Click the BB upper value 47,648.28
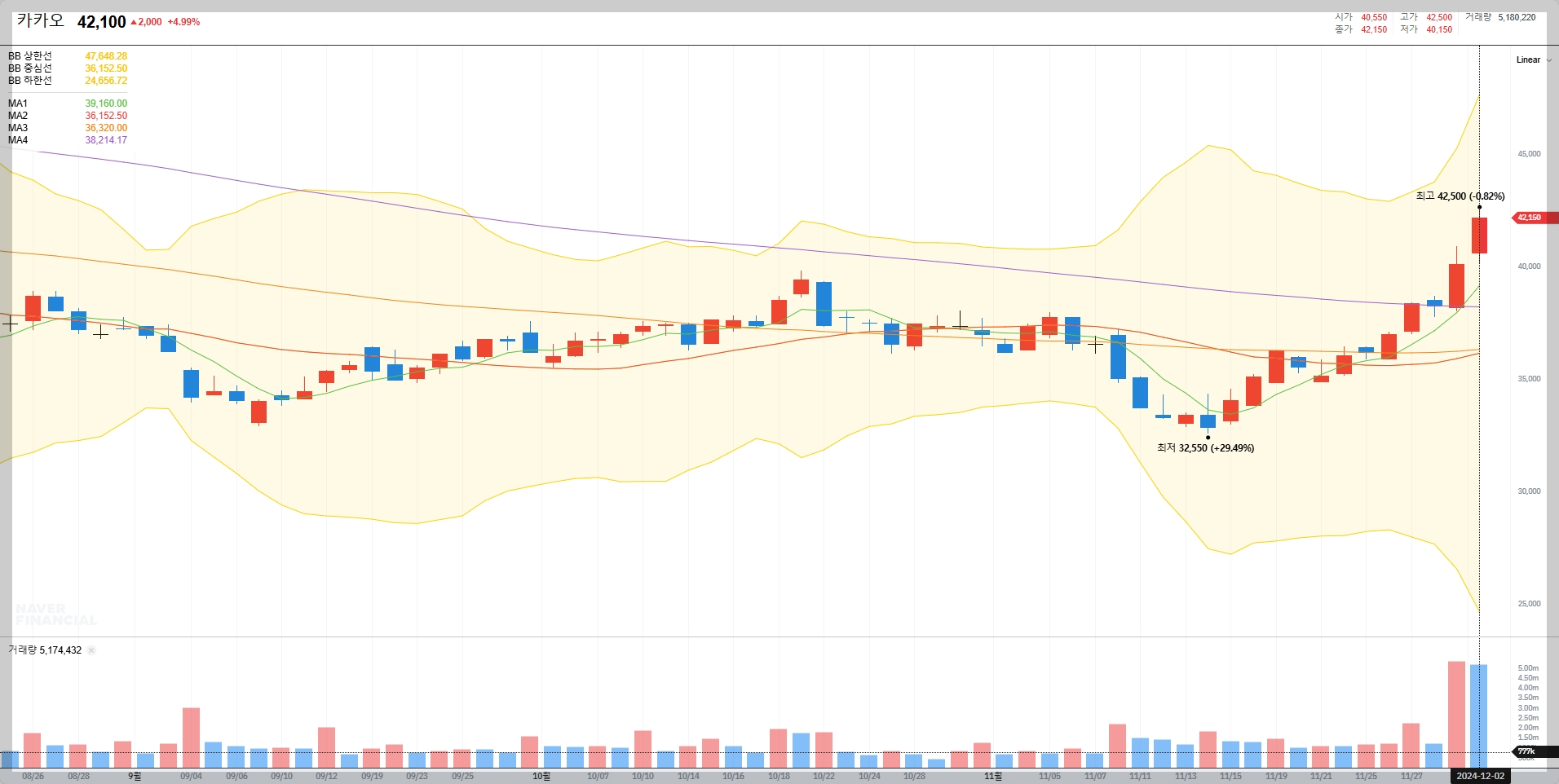 (106, 56)
